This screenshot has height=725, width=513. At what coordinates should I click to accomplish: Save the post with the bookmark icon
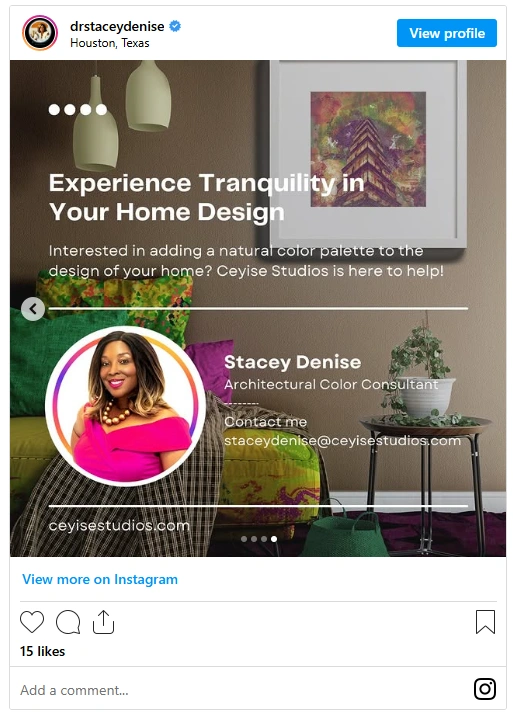485,622
